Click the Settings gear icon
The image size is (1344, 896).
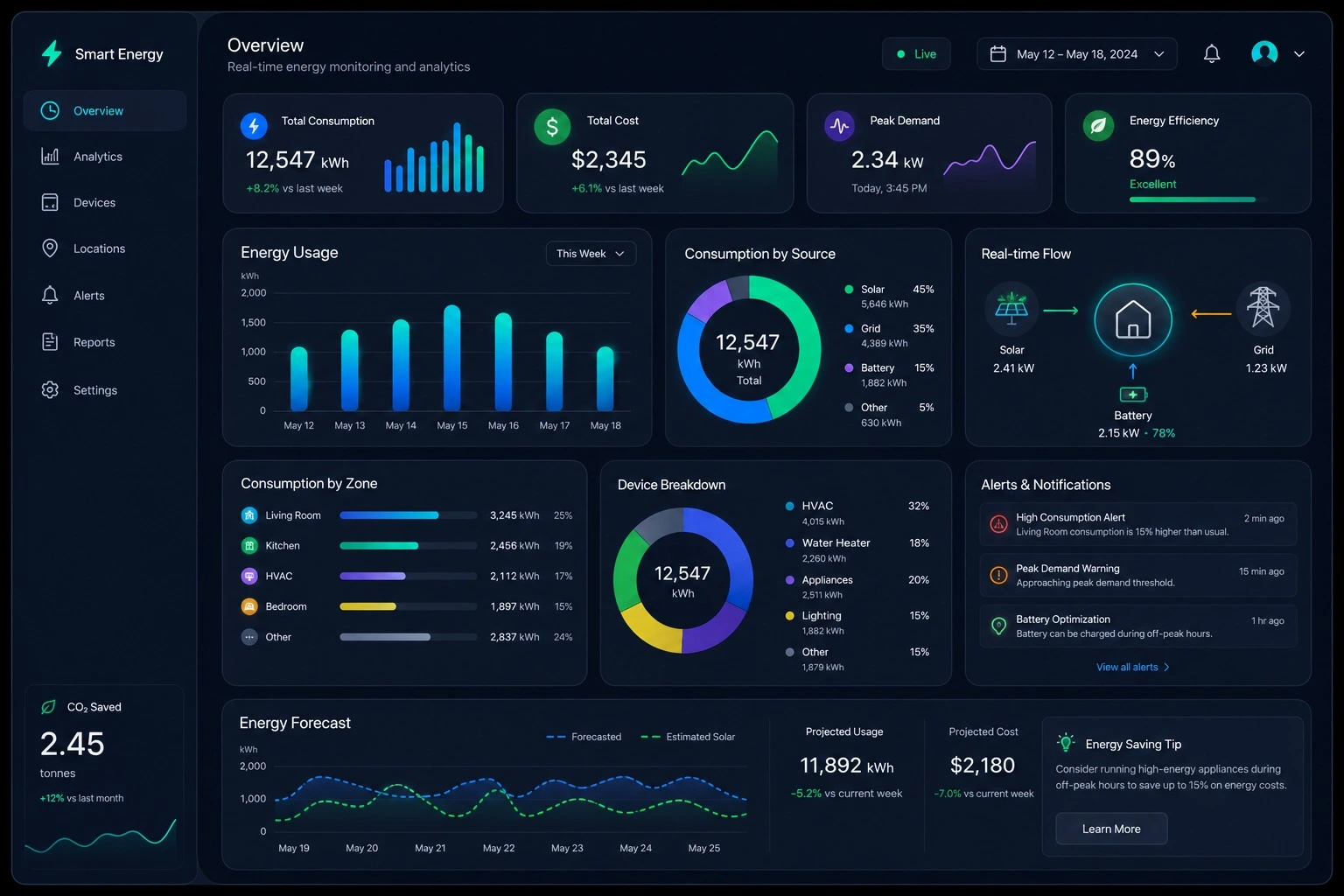coord(50,389)
